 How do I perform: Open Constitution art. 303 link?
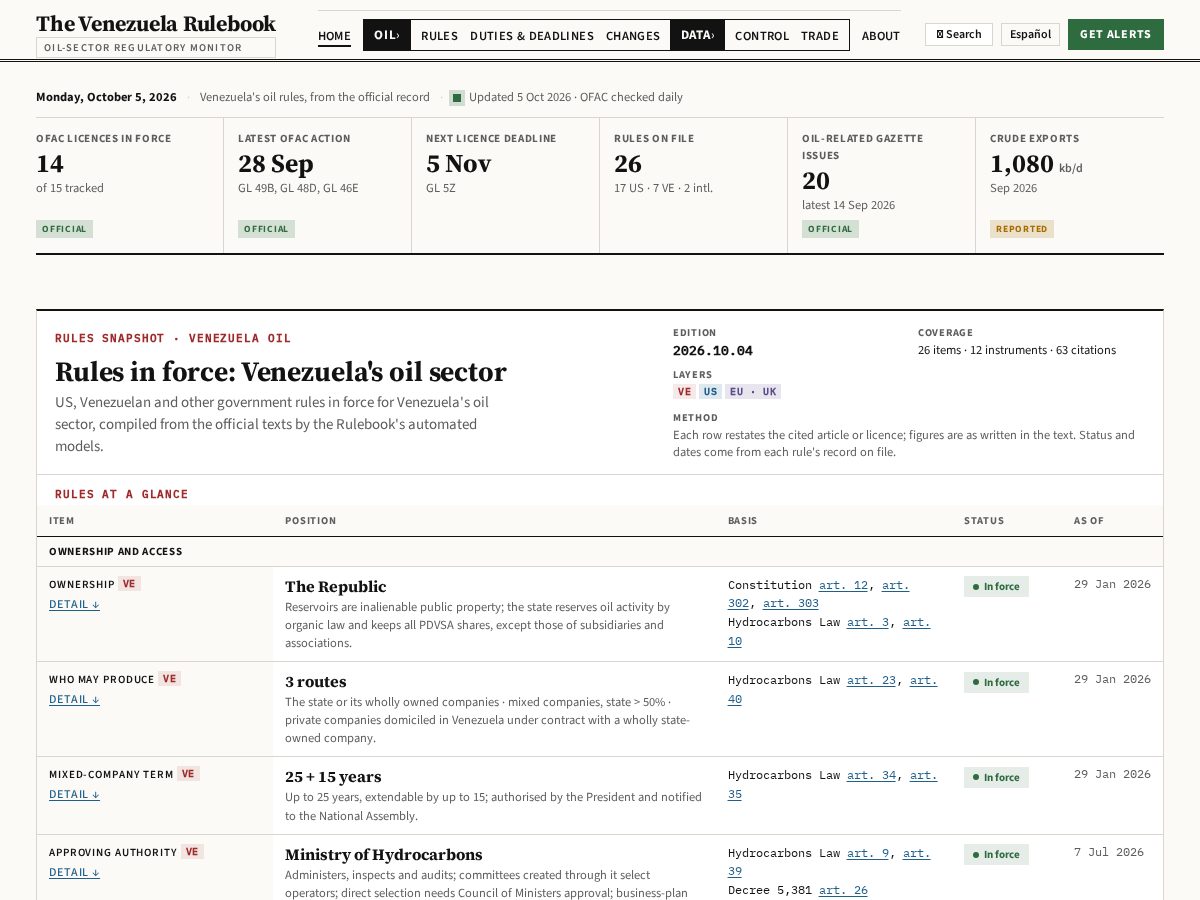click(790, 603)
